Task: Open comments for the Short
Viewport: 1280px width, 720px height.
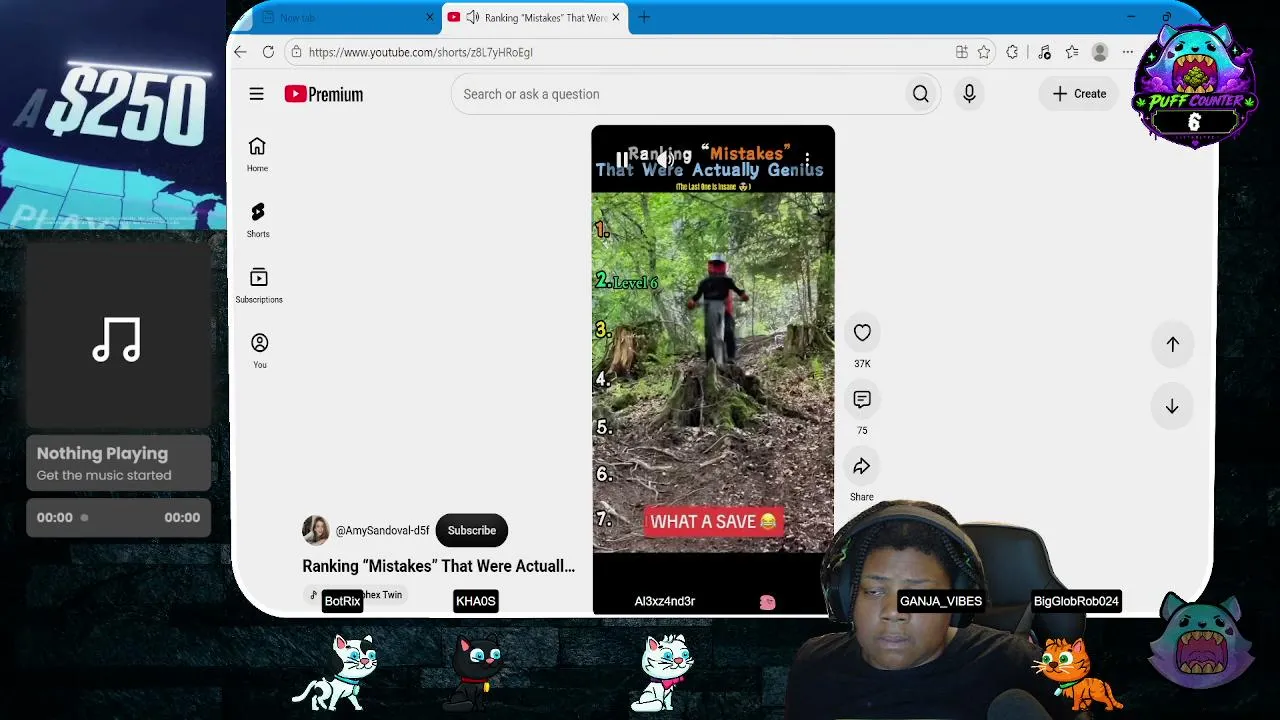Action: (862, 400)
